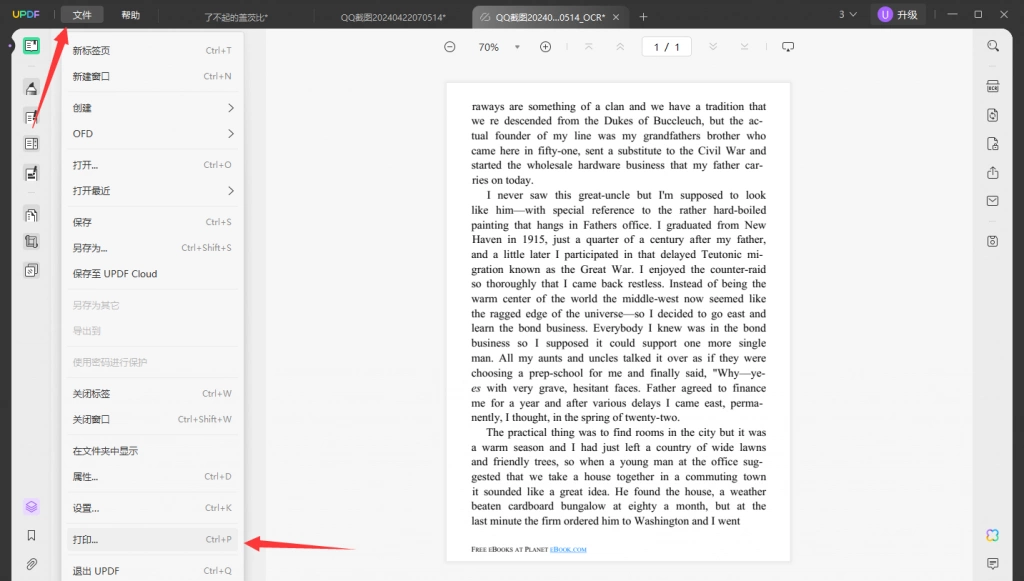Choose 在文件夹中显示 menu entry
The image size is (1024, 581).
tap(152, 451)
